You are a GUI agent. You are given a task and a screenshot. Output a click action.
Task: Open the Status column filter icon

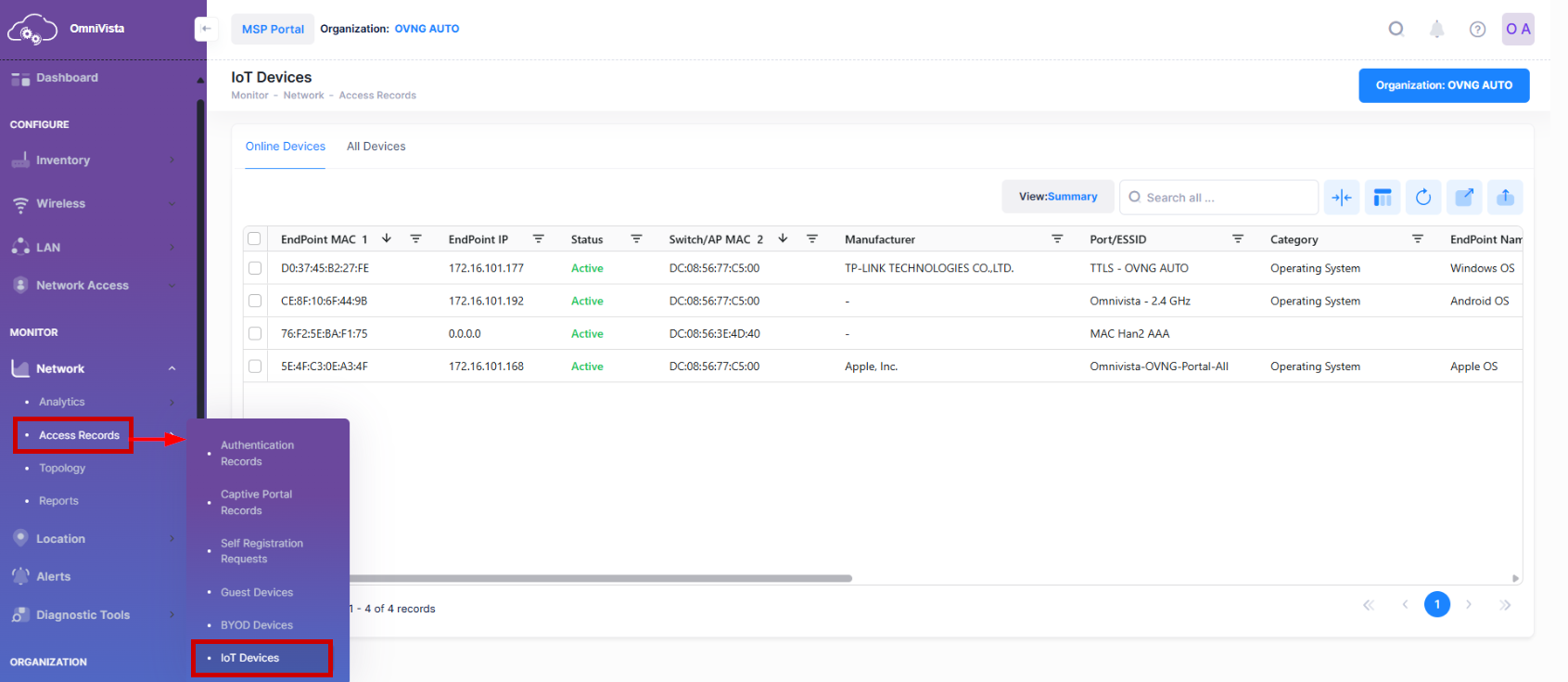[x=636, y=239]
